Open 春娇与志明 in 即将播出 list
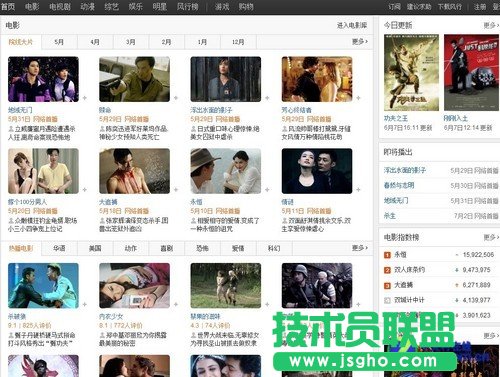This screenshot has height=377, width=500. [399, 185]
